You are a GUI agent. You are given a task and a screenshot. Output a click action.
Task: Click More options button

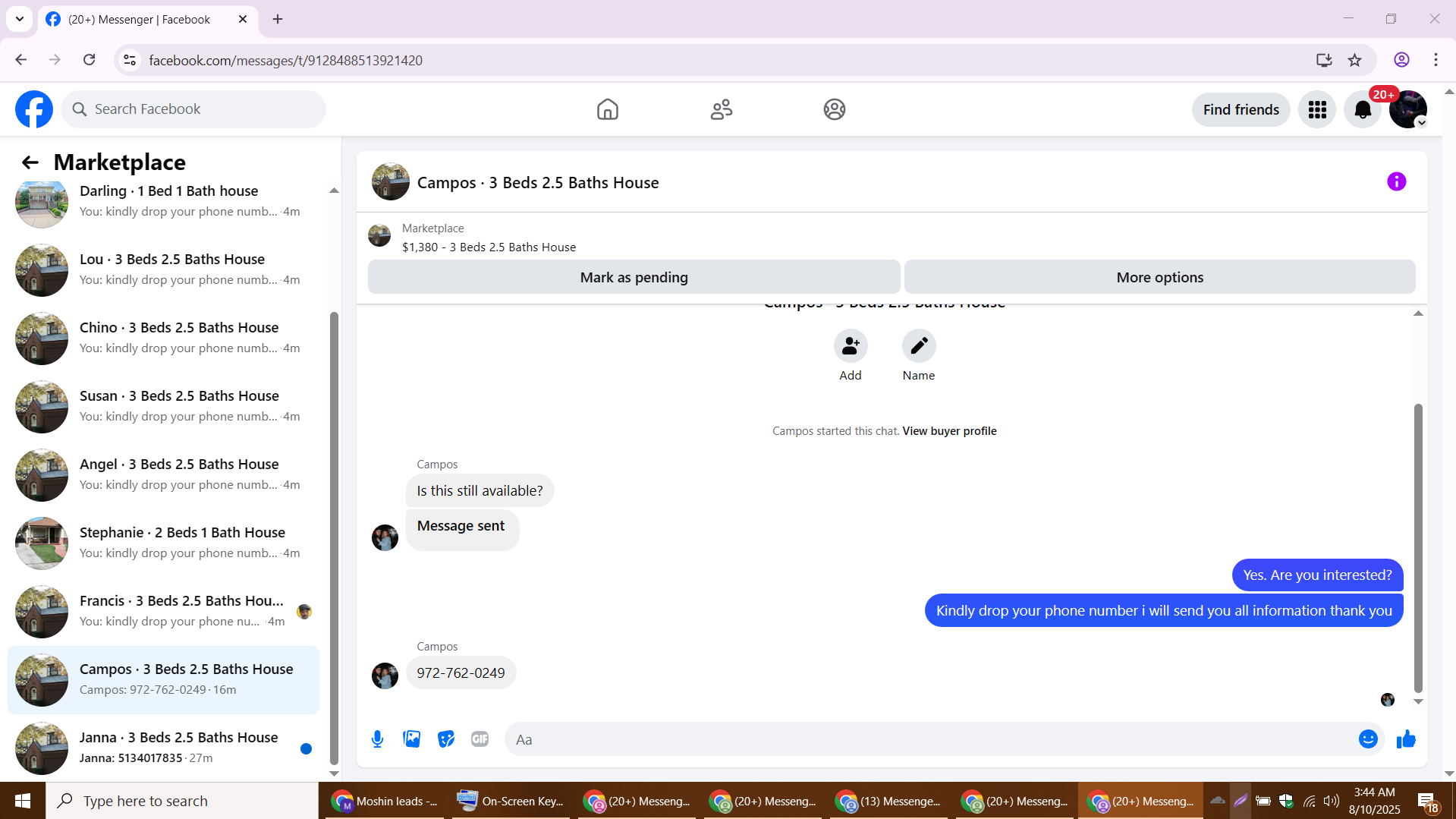pyautogui.click(x=1160, y=278)
